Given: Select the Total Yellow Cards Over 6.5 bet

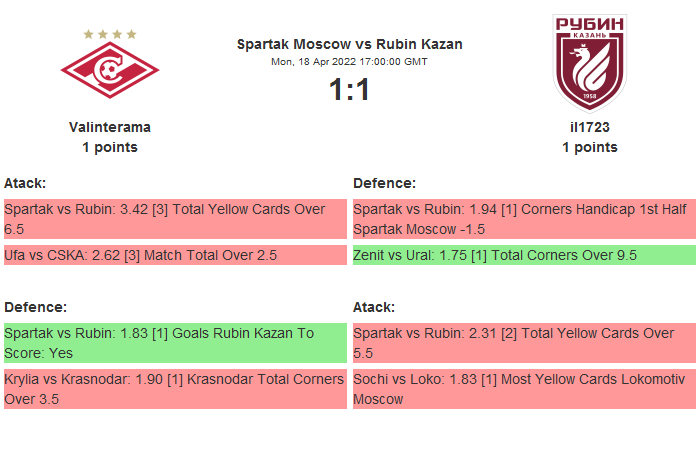Looking at the screenshot, I should coord(174,219).
